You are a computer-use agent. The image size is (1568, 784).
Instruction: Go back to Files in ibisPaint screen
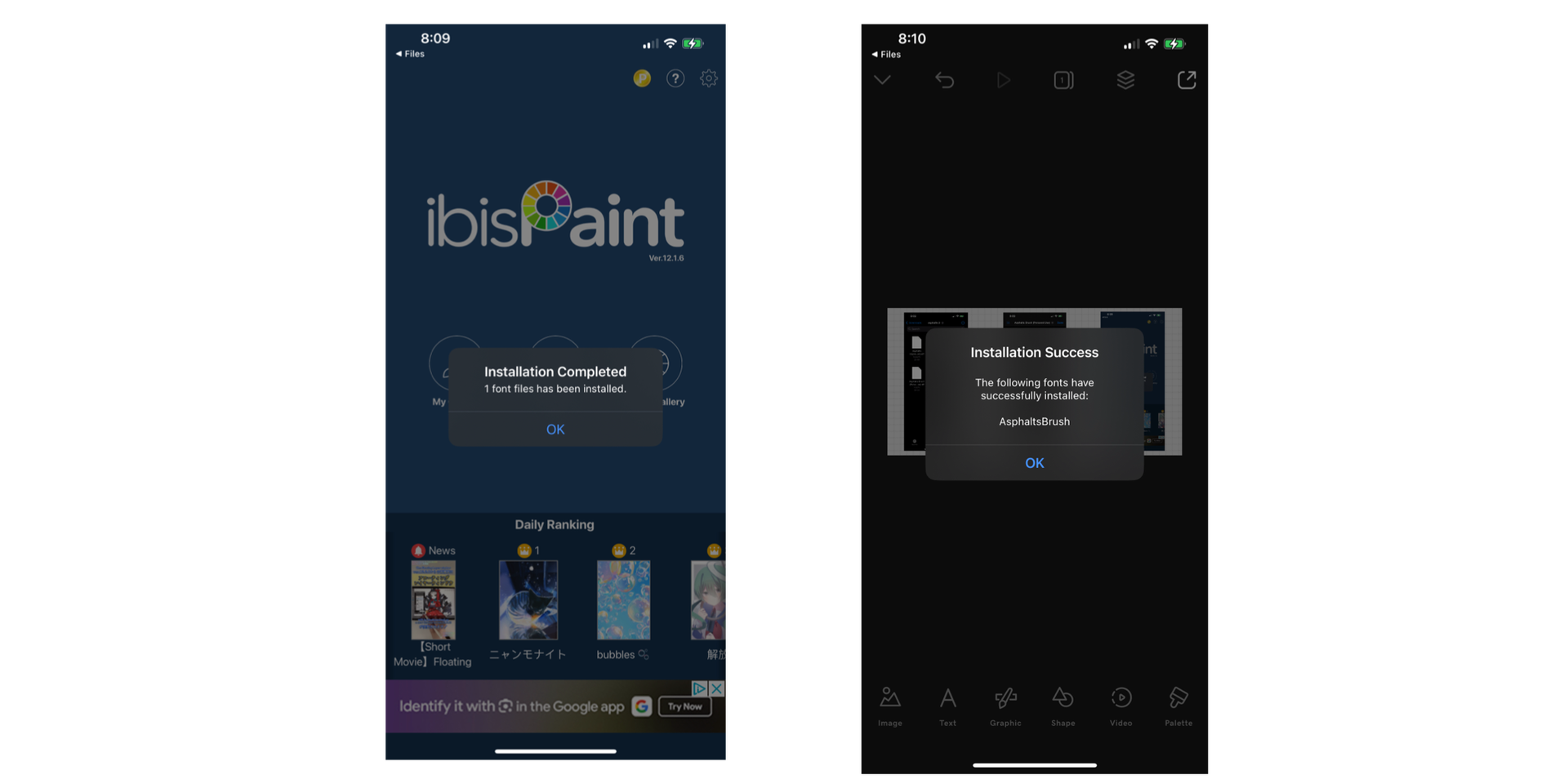tap(410, 54)
